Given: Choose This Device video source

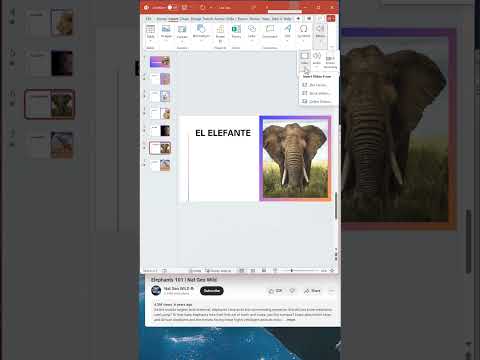Looking at the screenshot, I should (314, 85).
